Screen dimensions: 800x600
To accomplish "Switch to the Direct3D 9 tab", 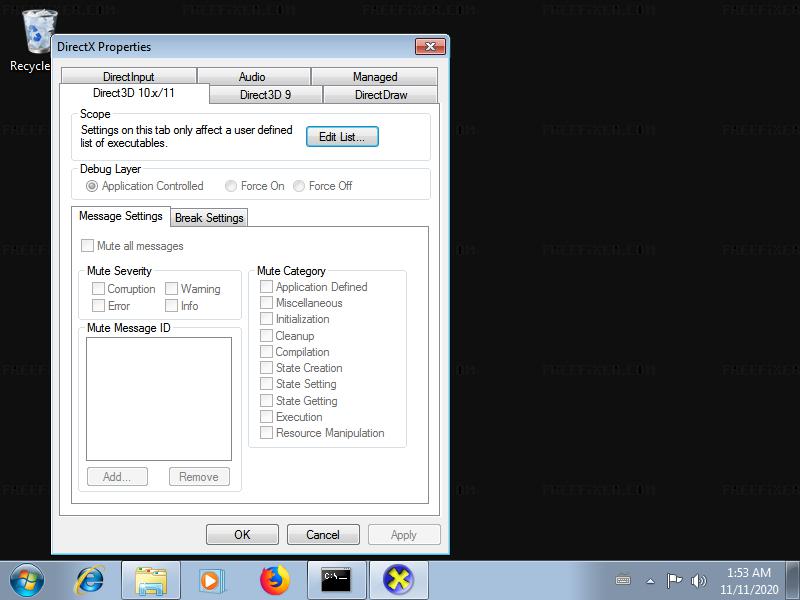I will [x=266, y=94].
